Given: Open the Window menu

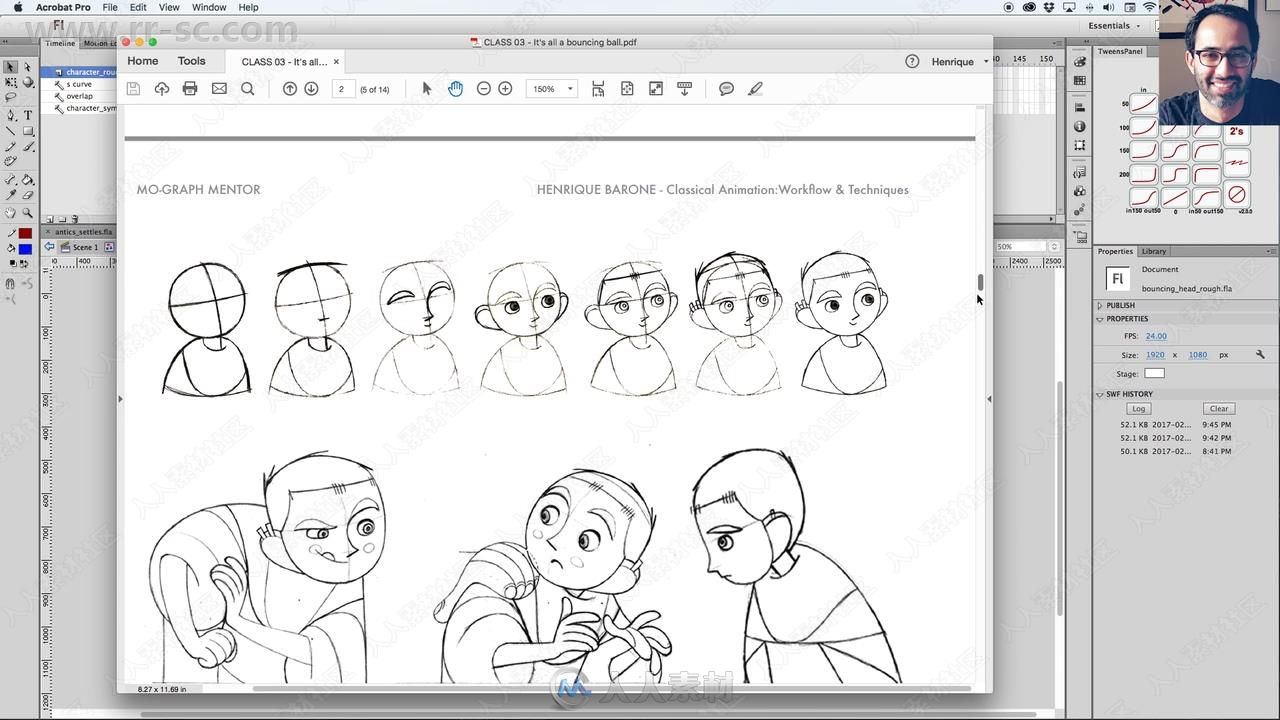Looking at the screenshot, I should pos(209,7).
